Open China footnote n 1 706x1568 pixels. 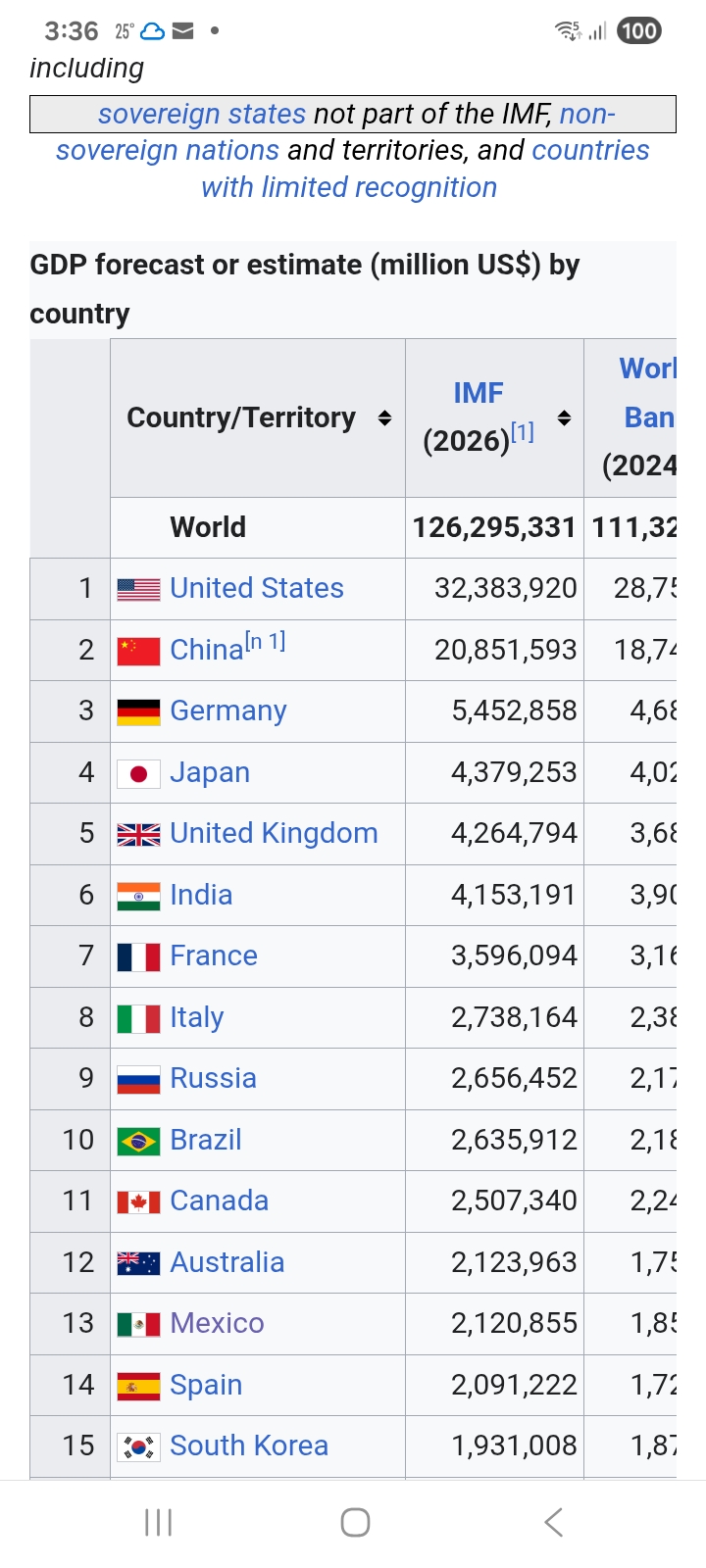(266, 641)
